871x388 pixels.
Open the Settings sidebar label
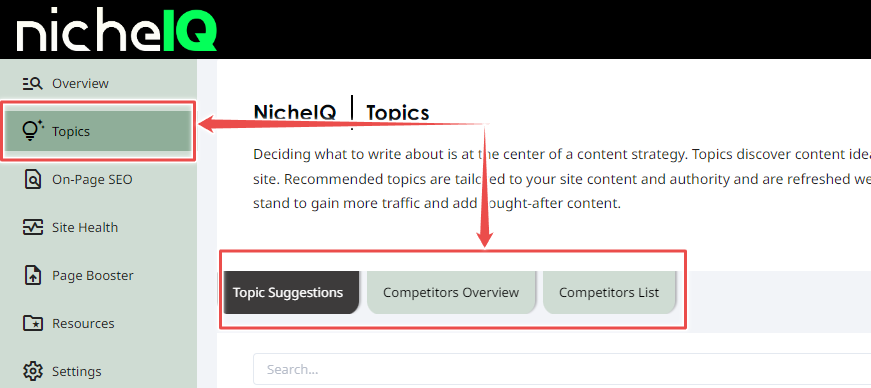pyautogui.click(x=77, y=371)
